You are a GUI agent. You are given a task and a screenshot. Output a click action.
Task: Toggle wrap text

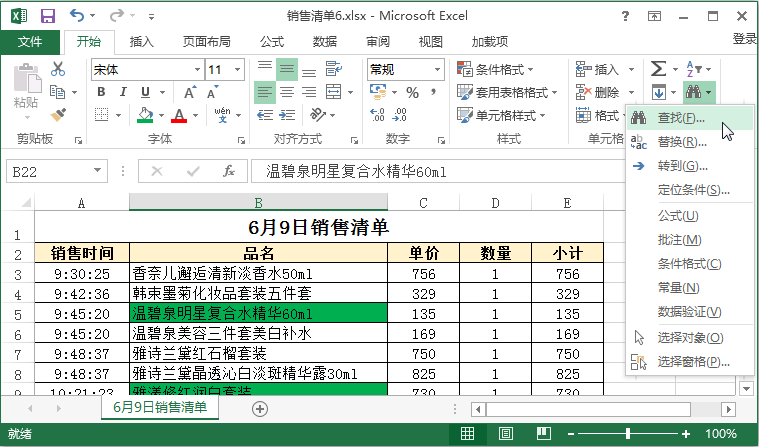pyautogui.click(x=334, y=69)
